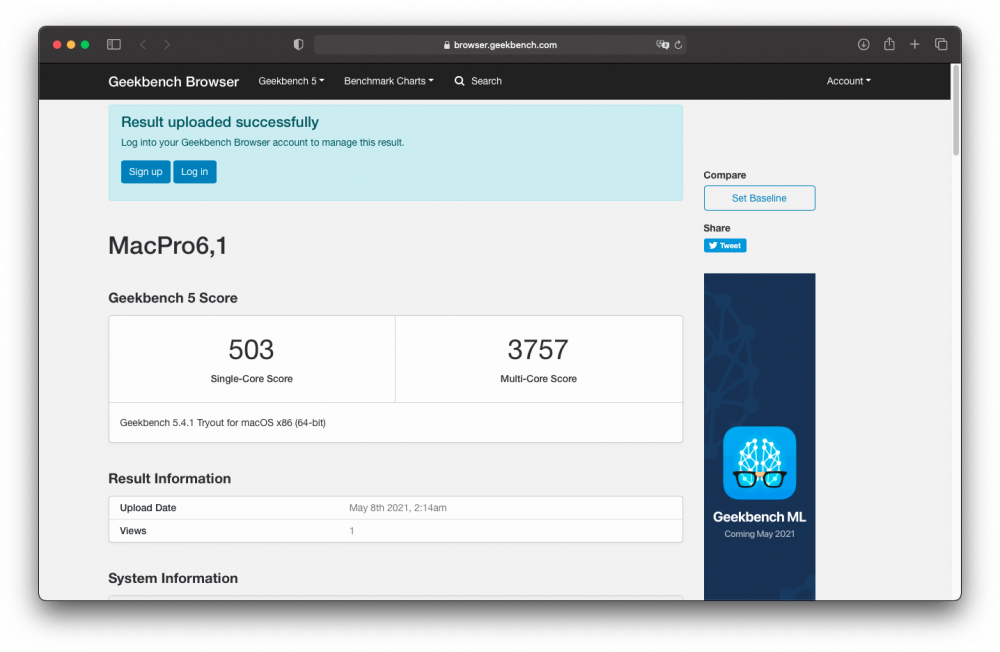The width and height of the screenshot is (1000, 652).
Task: Share the result with the Tweet button
Action: click(724, 246)
